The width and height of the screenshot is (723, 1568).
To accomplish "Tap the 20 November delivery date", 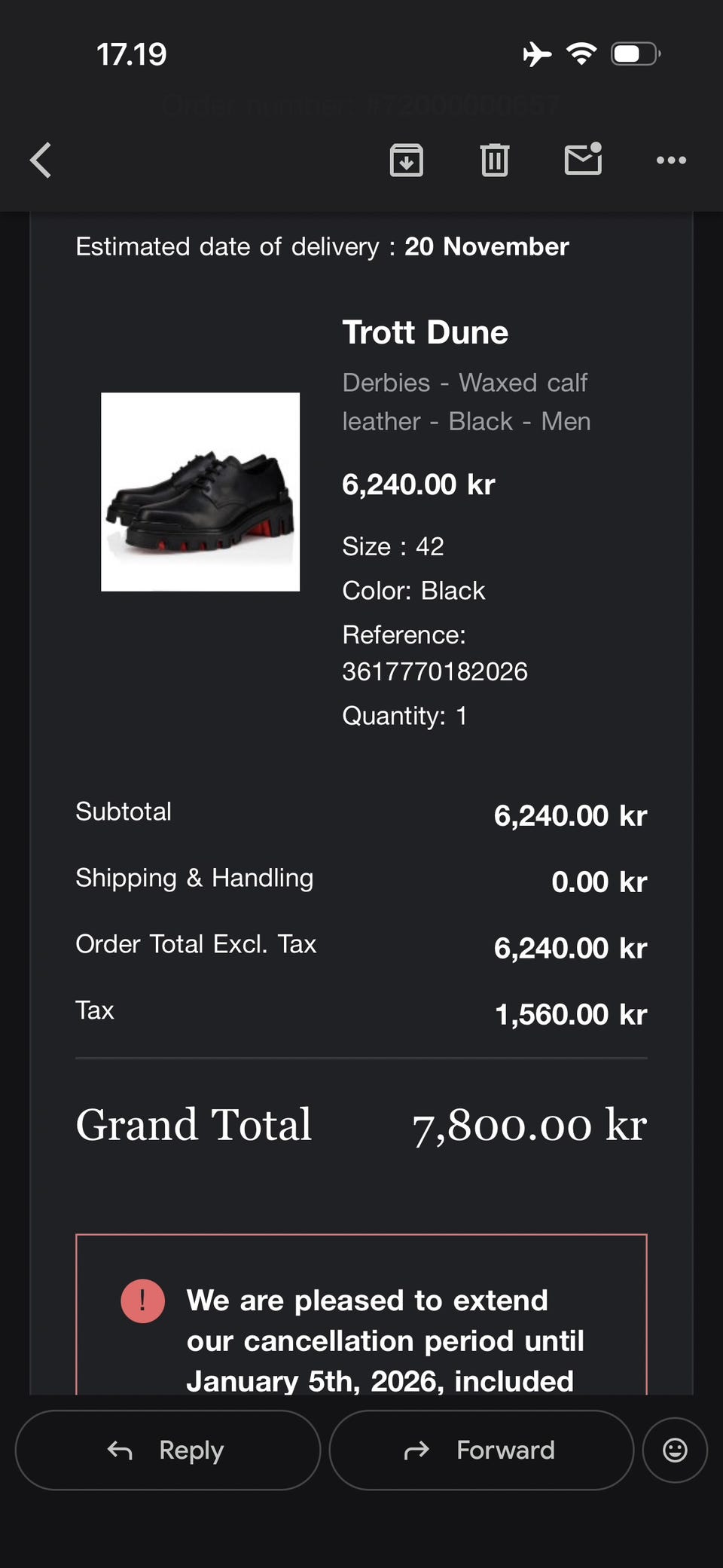I will point(487,246).
